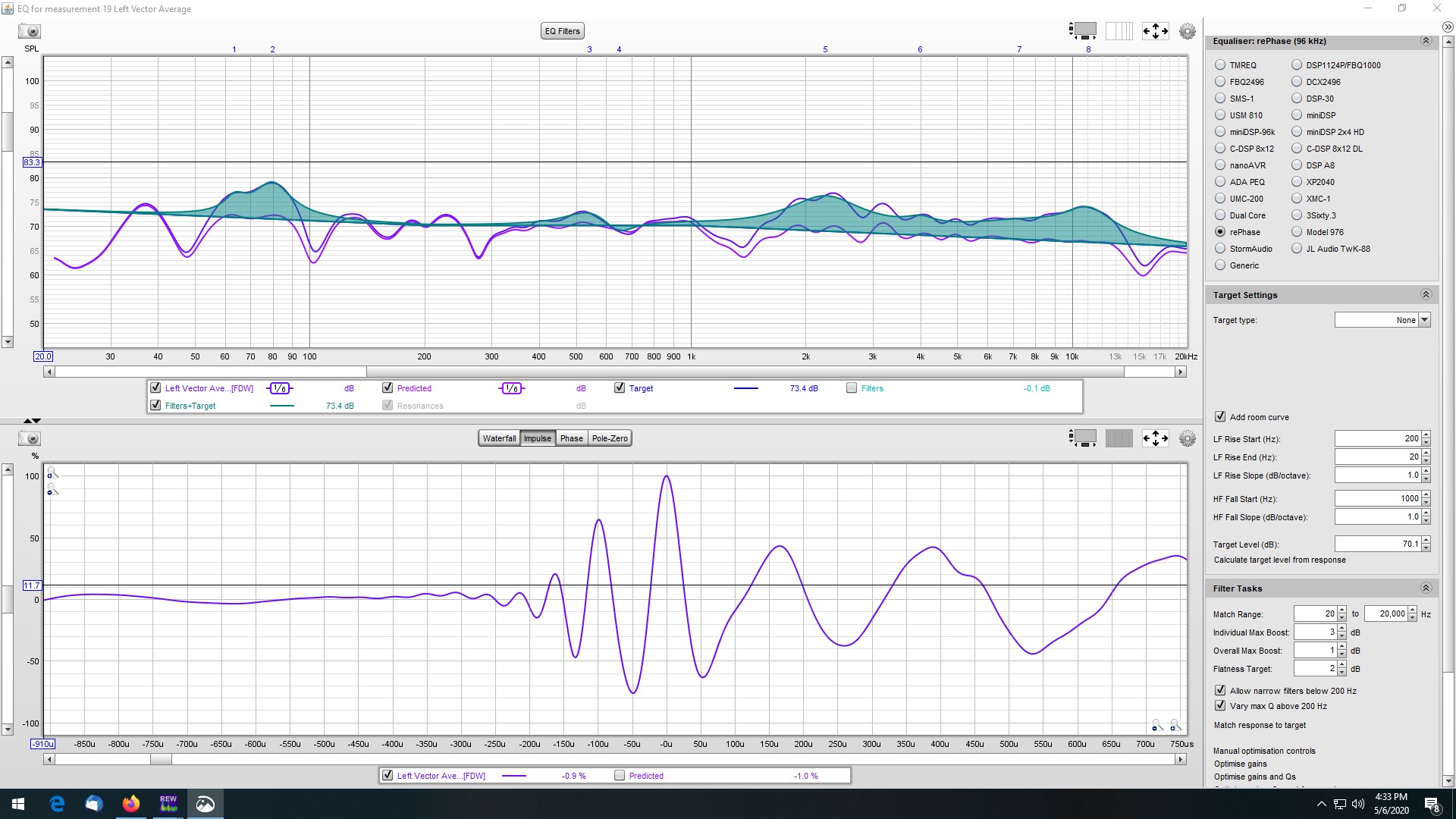Screen dimensions: 1456x819
Task: Click impulse graph horizontal scrollbar thumb
Action: tap(161, 759)
